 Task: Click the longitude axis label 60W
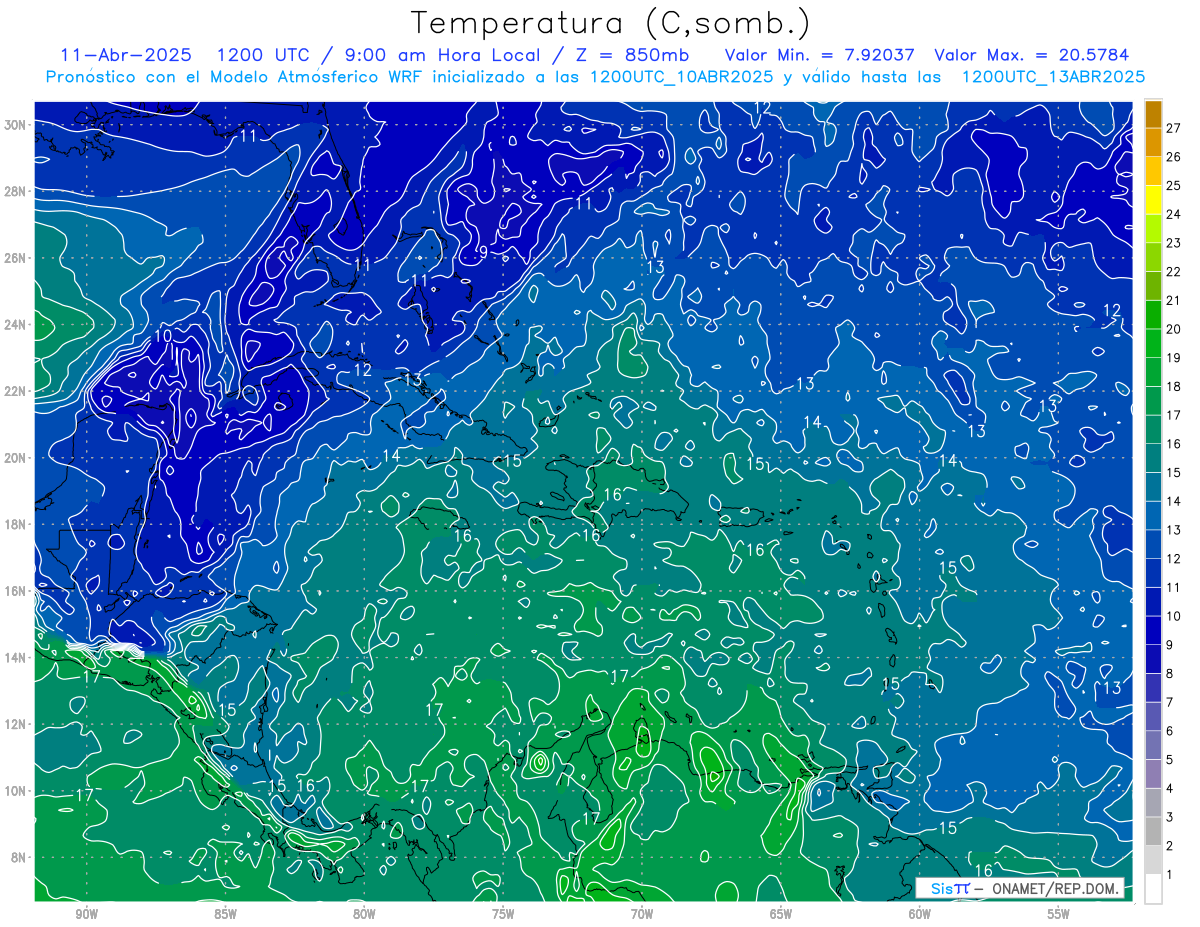pyautogui.click(x=920, y=914)
